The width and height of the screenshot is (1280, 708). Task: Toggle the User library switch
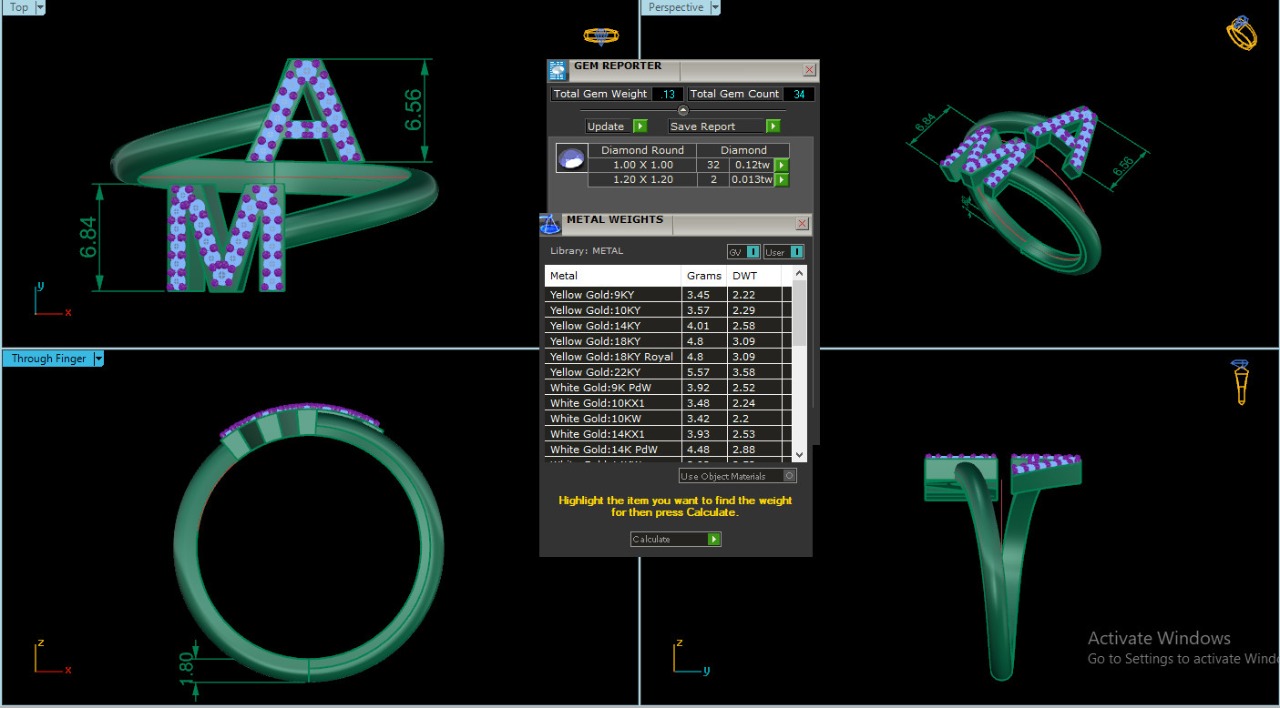coord(796,252)
